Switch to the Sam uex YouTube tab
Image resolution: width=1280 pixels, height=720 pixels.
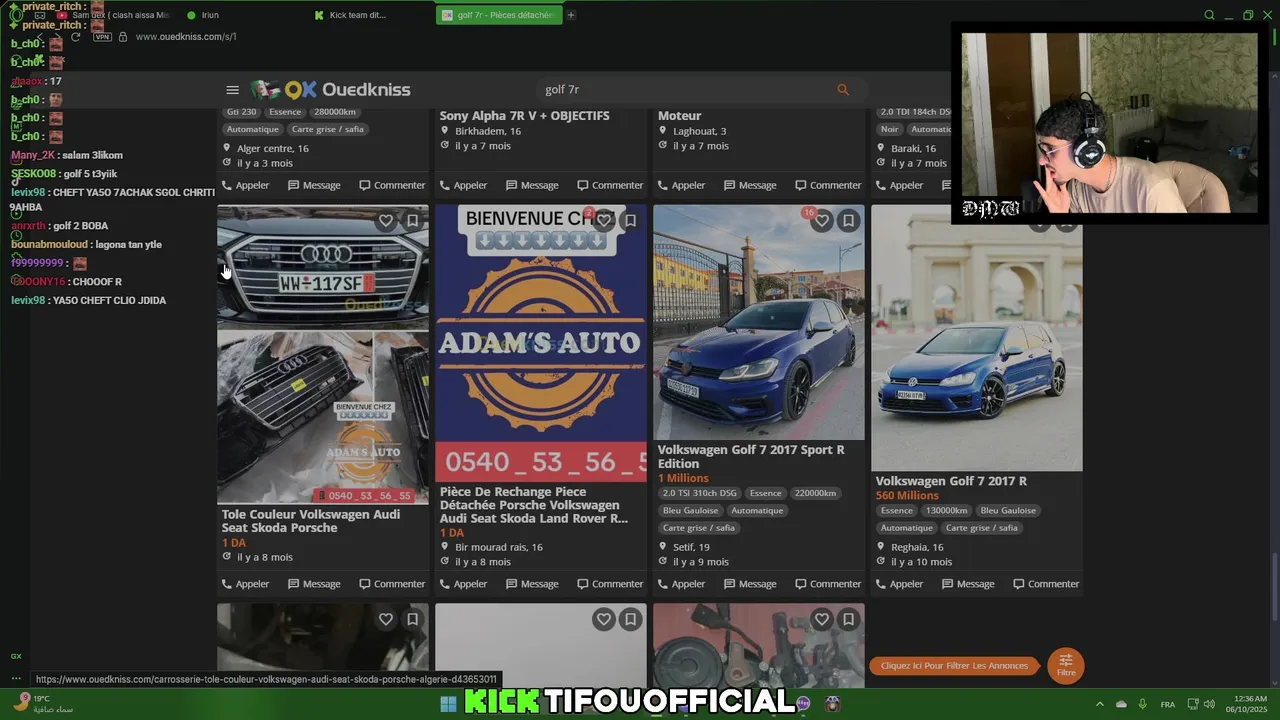(113, 15)
